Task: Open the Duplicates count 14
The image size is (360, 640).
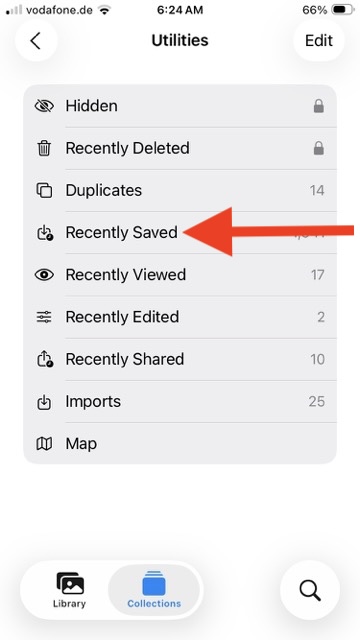Action: click(x=317, y=190)
